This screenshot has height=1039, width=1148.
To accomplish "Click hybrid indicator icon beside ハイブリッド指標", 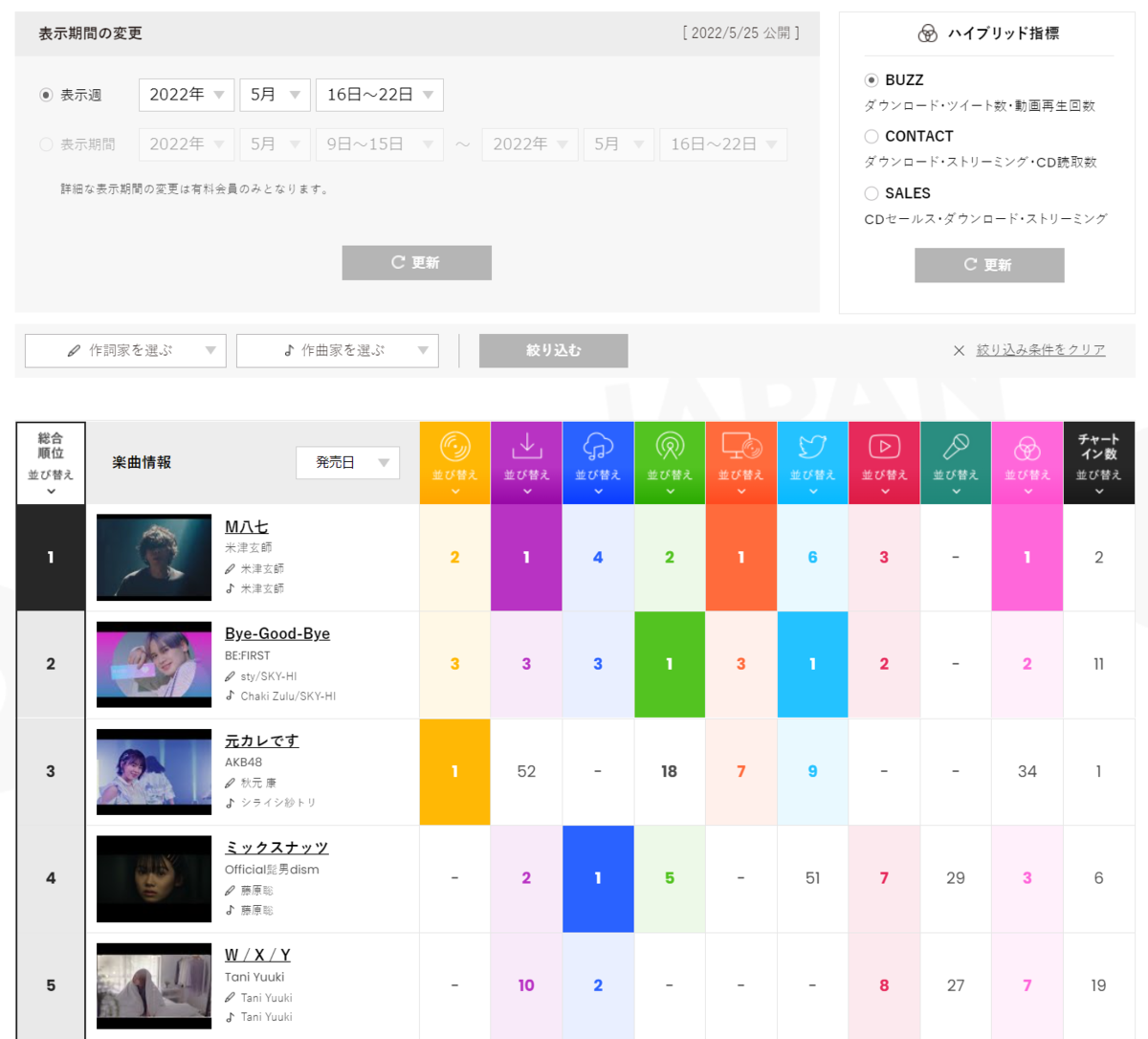I will point(927,33).
